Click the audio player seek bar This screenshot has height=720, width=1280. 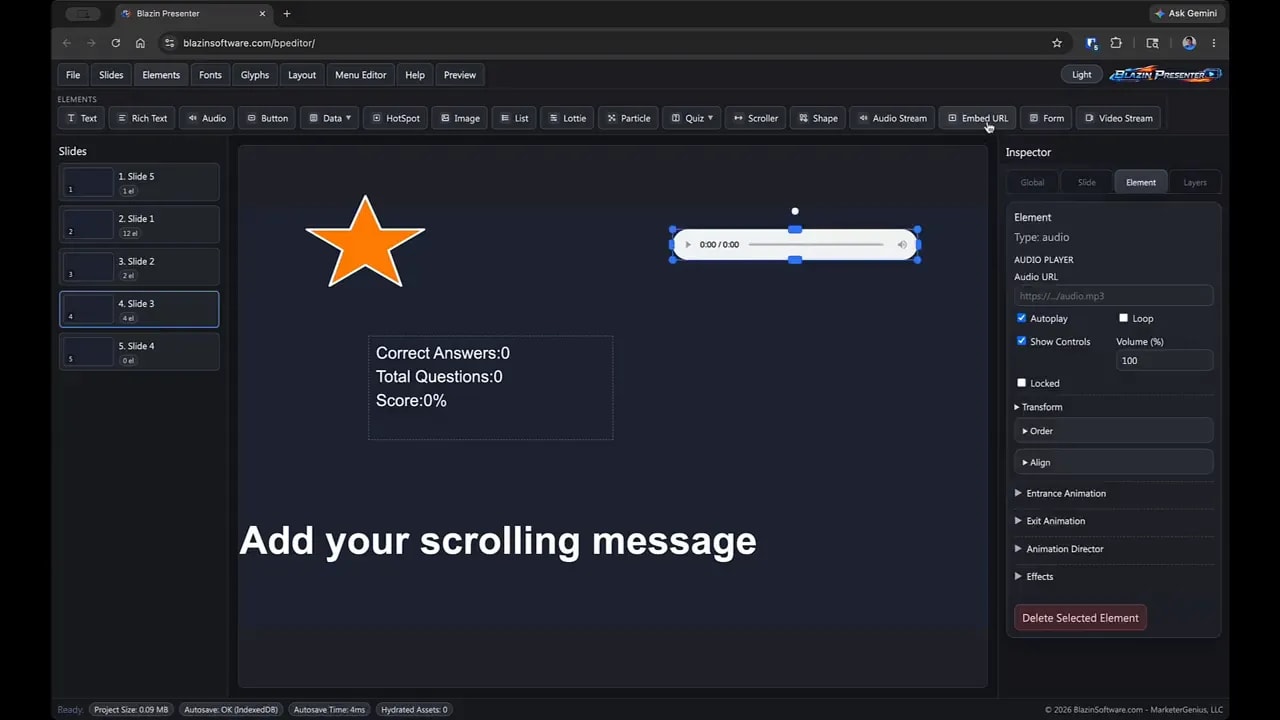(816, 245)
